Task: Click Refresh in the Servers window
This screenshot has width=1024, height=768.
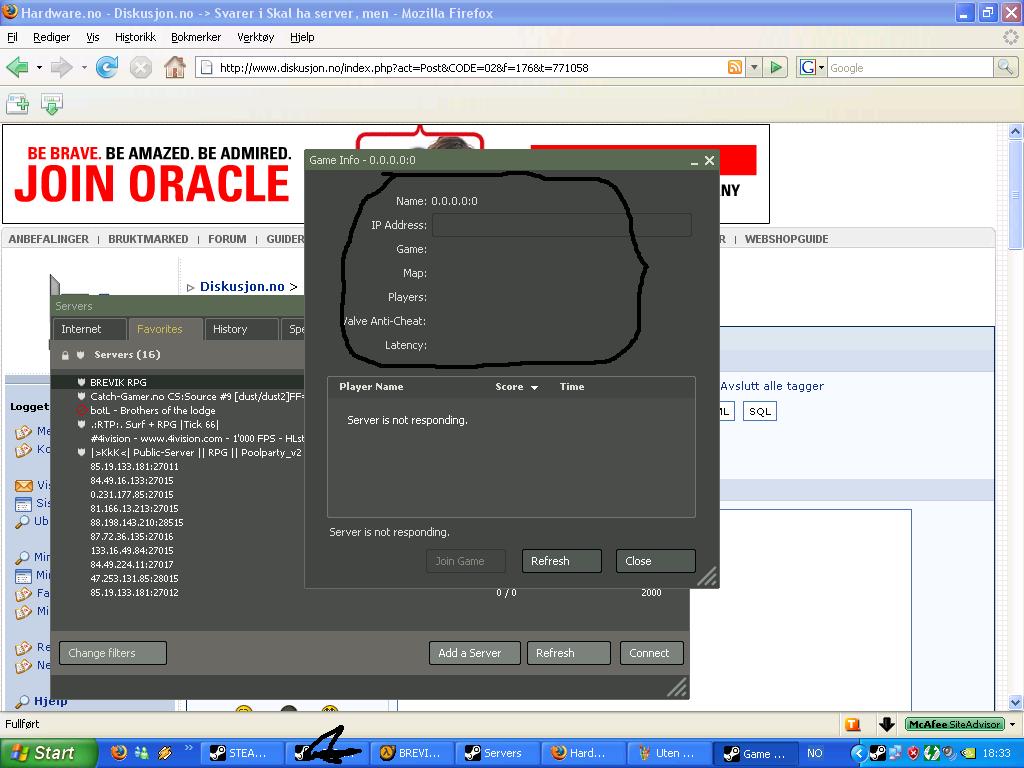Action: tap(569, 653)
